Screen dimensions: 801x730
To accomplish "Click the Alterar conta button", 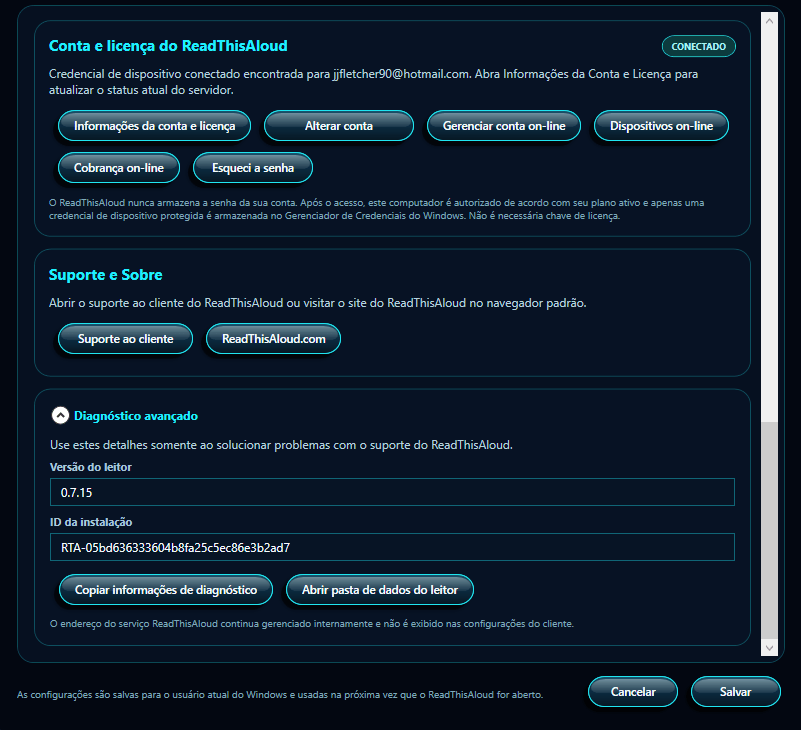I will point(339,126).
